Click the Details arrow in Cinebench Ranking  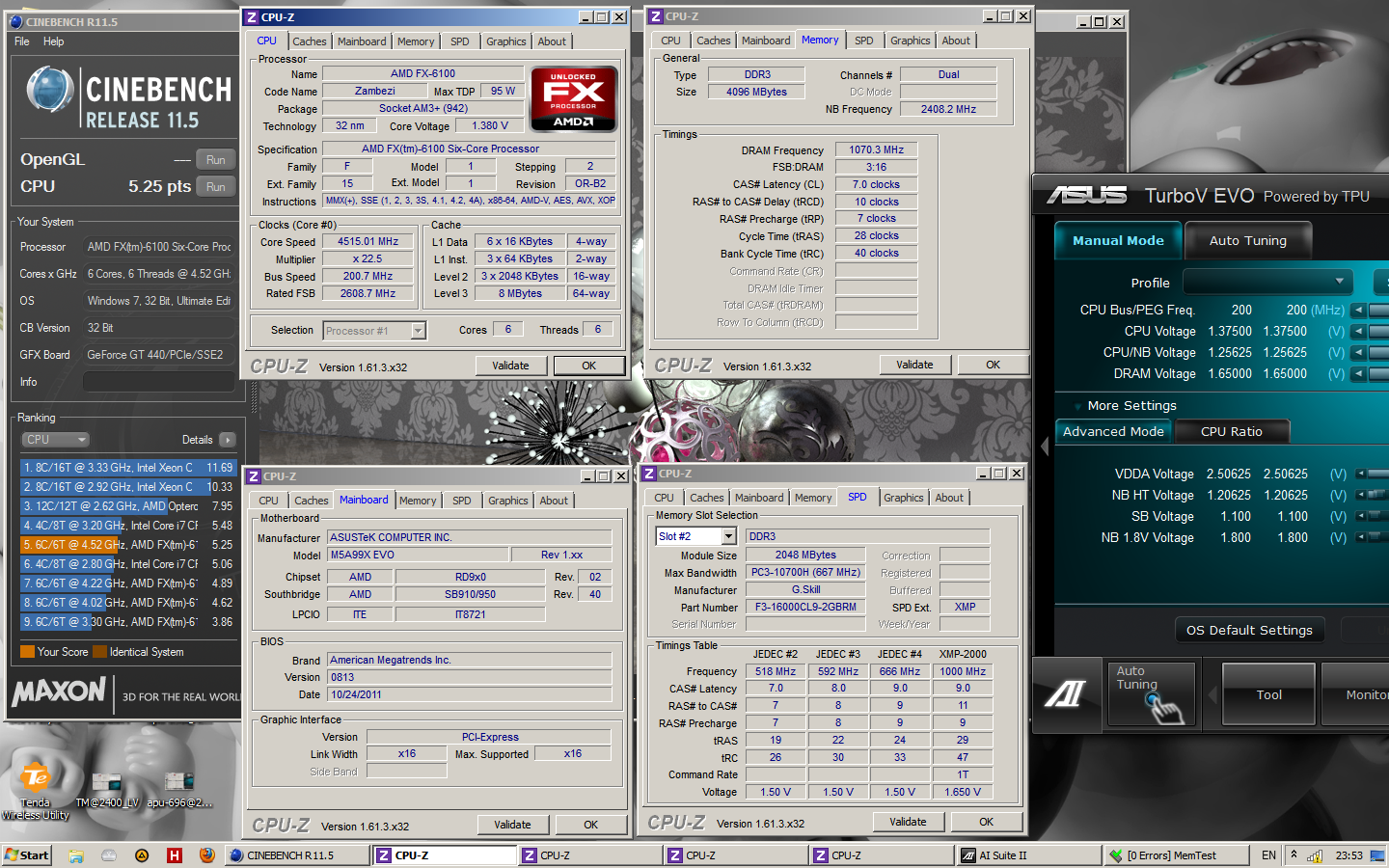227,440
